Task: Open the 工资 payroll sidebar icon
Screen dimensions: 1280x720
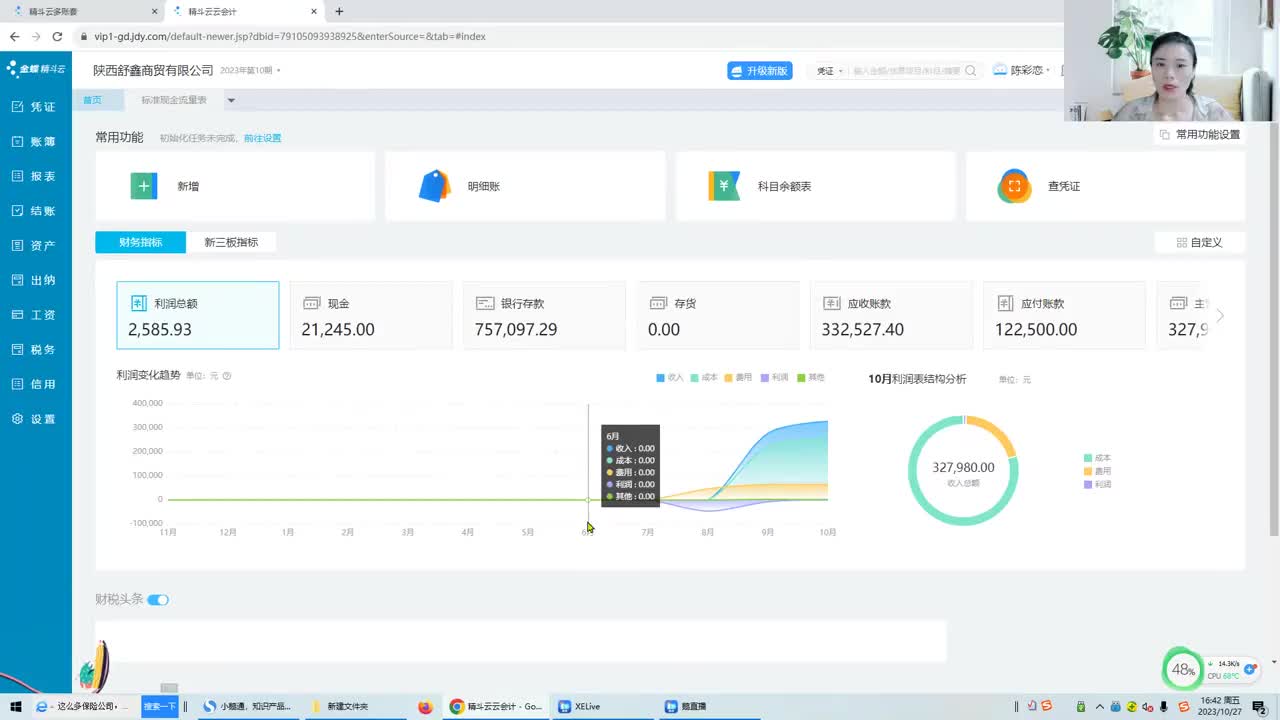Action: pos(17,315)
